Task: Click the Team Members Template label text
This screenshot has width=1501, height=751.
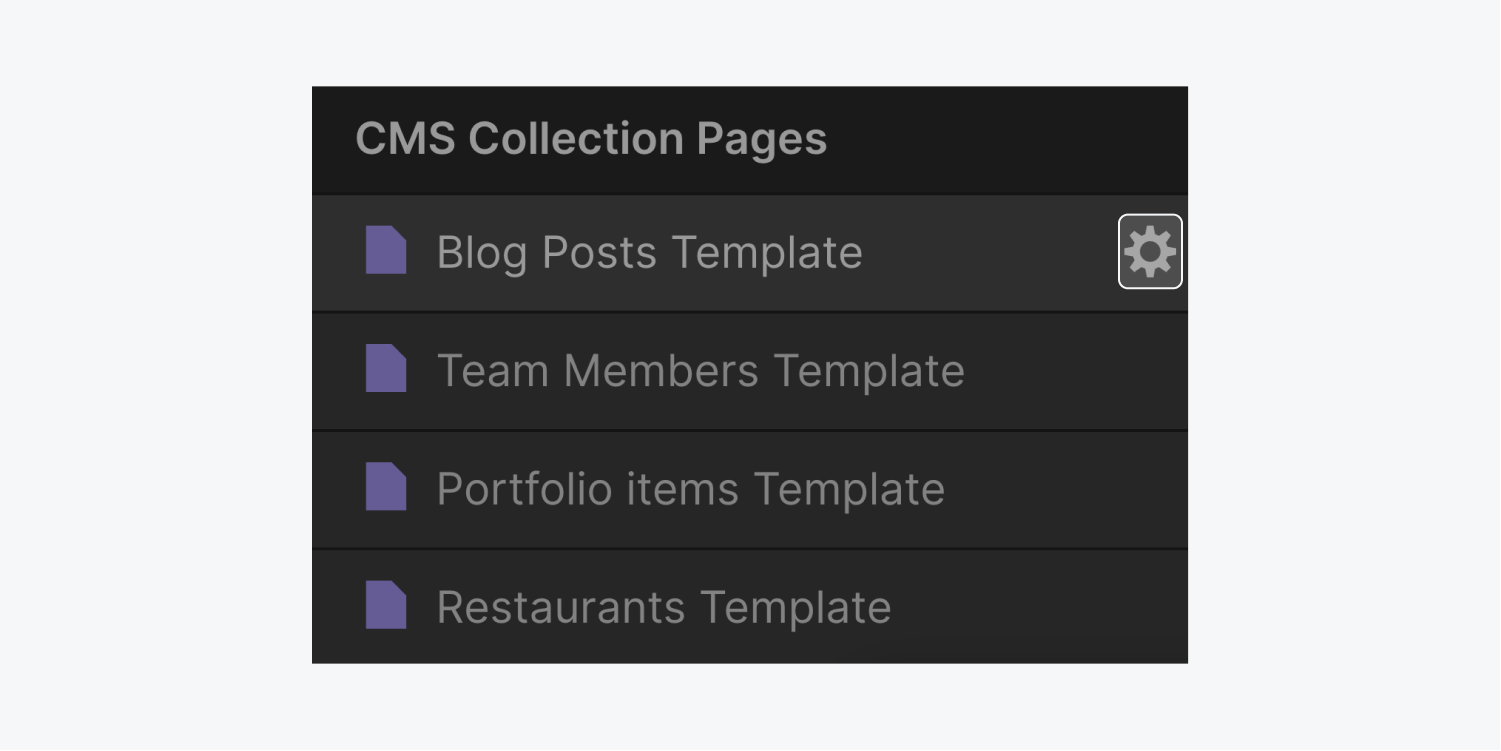Action: pyautogui.click(x=700, y=370)
